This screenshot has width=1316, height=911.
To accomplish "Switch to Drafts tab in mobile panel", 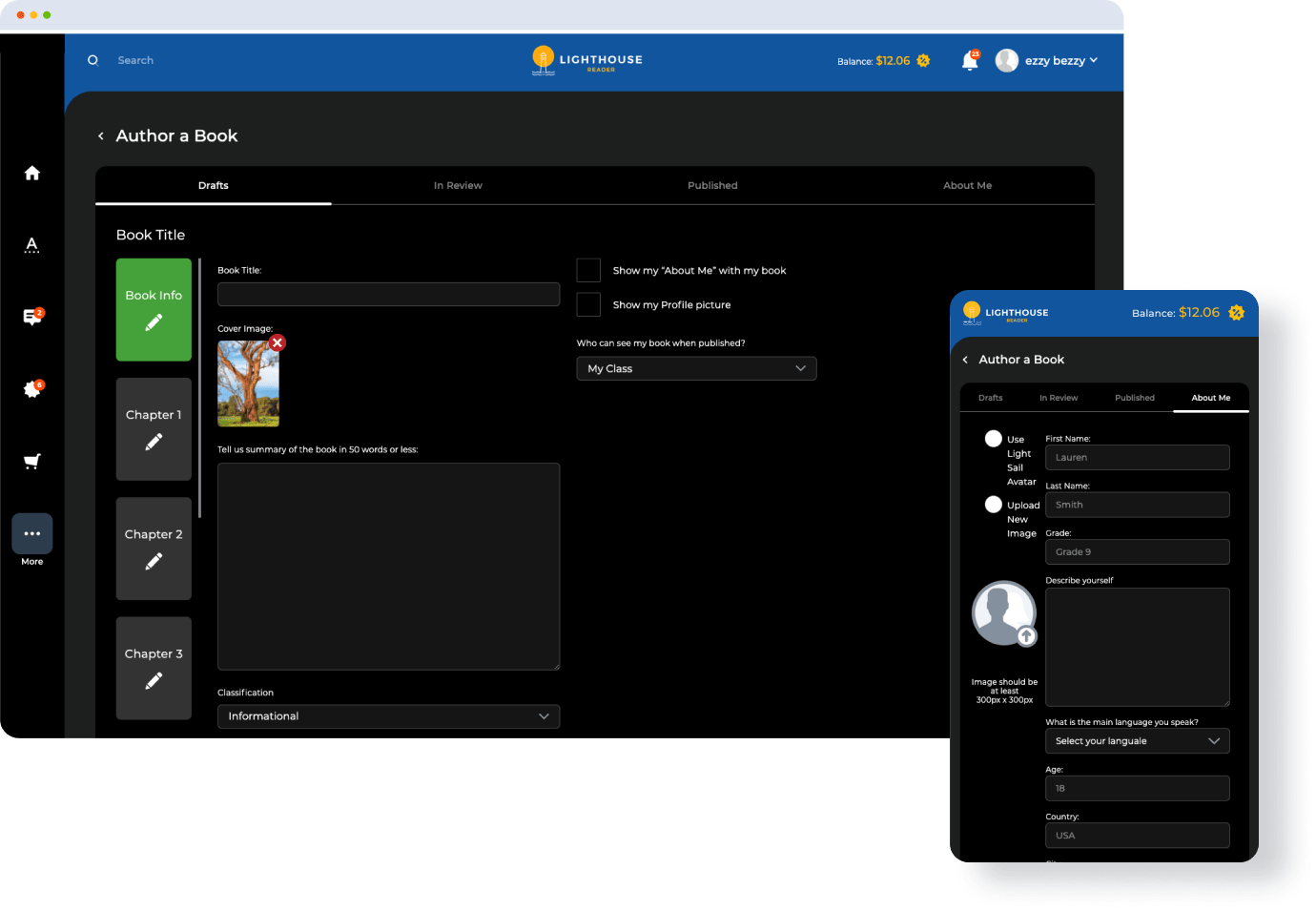I will pos(991,398).
